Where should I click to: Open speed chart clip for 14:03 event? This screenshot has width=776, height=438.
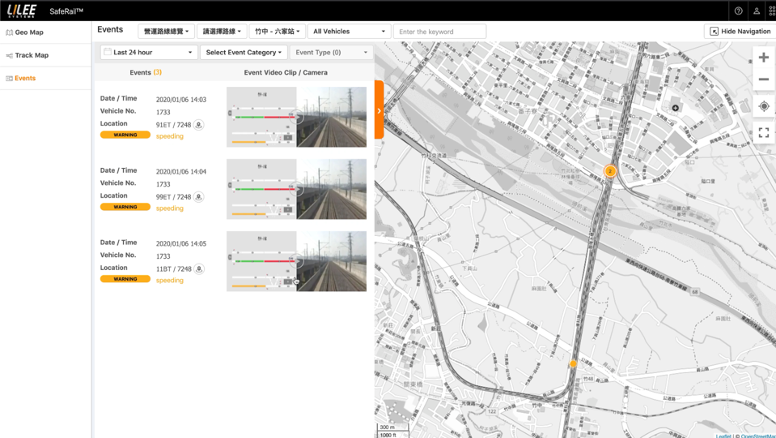click(x=261, y=117)
